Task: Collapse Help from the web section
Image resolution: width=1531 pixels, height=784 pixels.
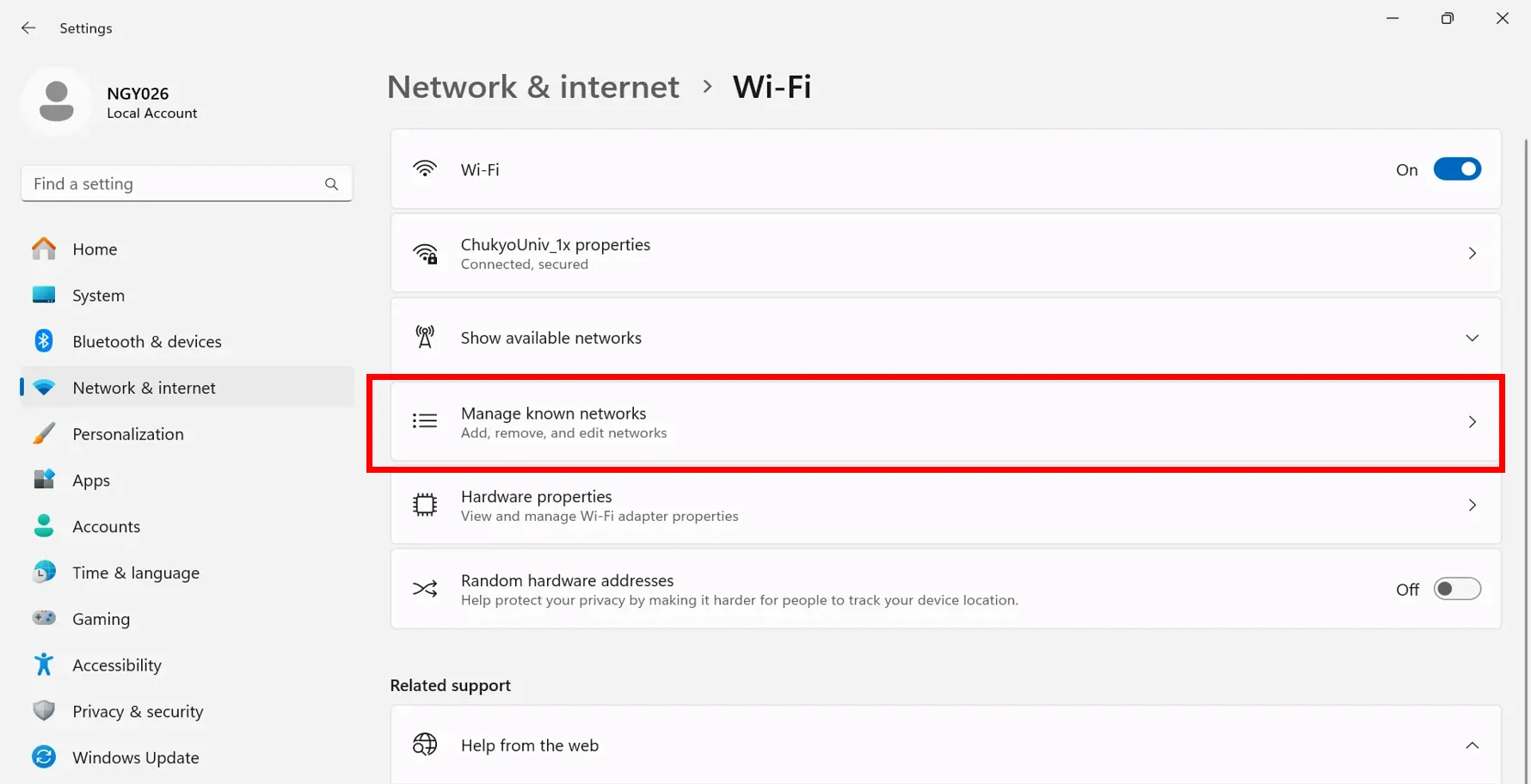Action: pyautogui.click(x=1472, y=745)
